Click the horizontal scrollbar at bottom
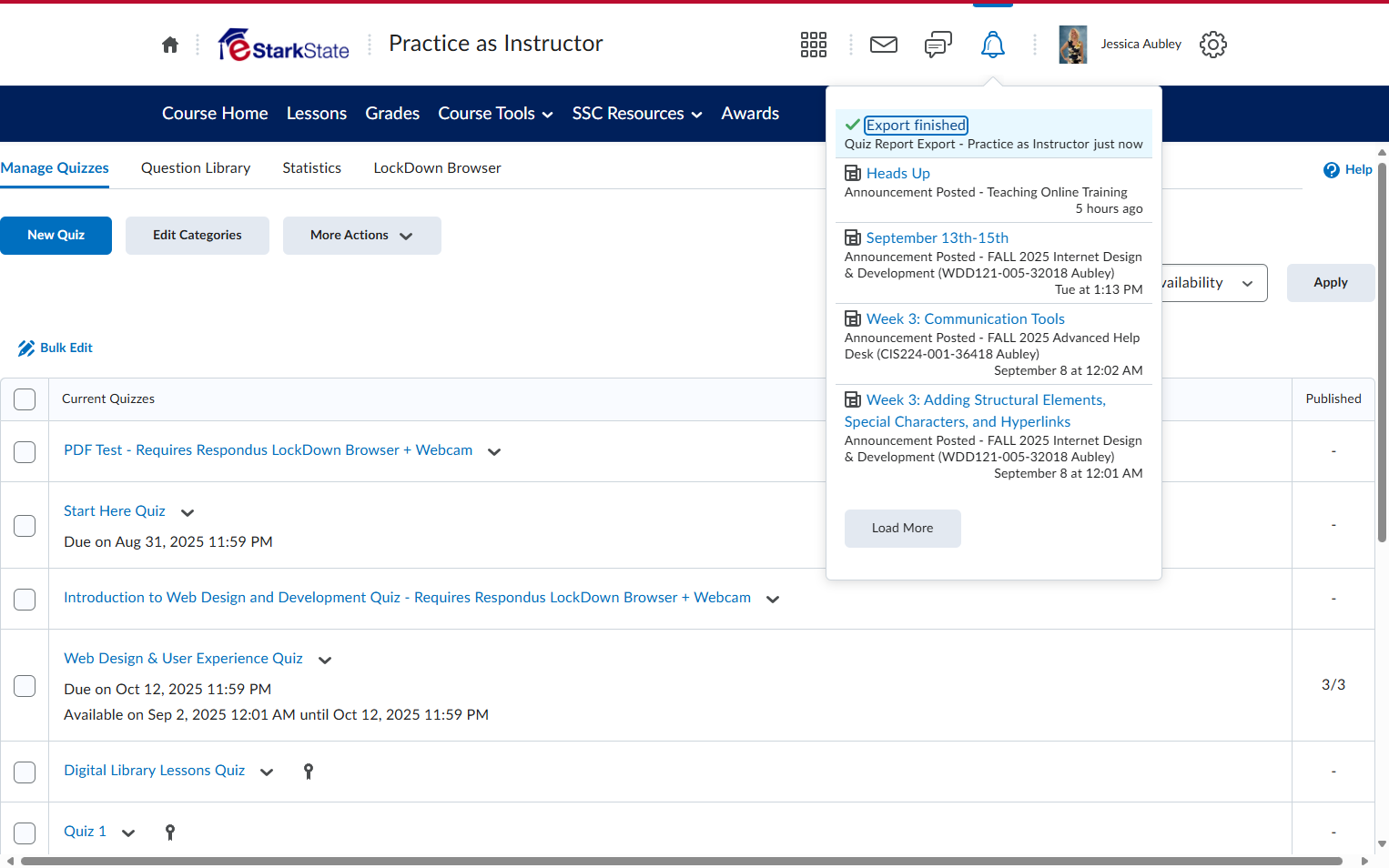This screenshot has width=1389, height=868. tap(682, 861)
